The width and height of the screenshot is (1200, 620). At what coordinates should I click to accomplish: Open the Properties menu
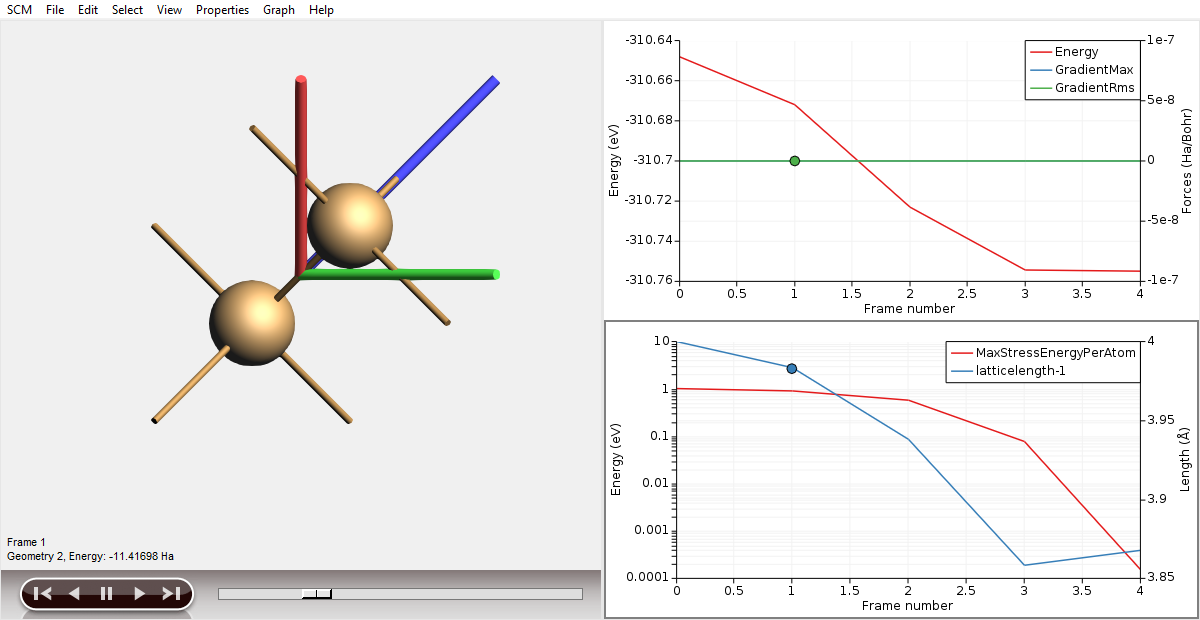[x=222, y=10]
